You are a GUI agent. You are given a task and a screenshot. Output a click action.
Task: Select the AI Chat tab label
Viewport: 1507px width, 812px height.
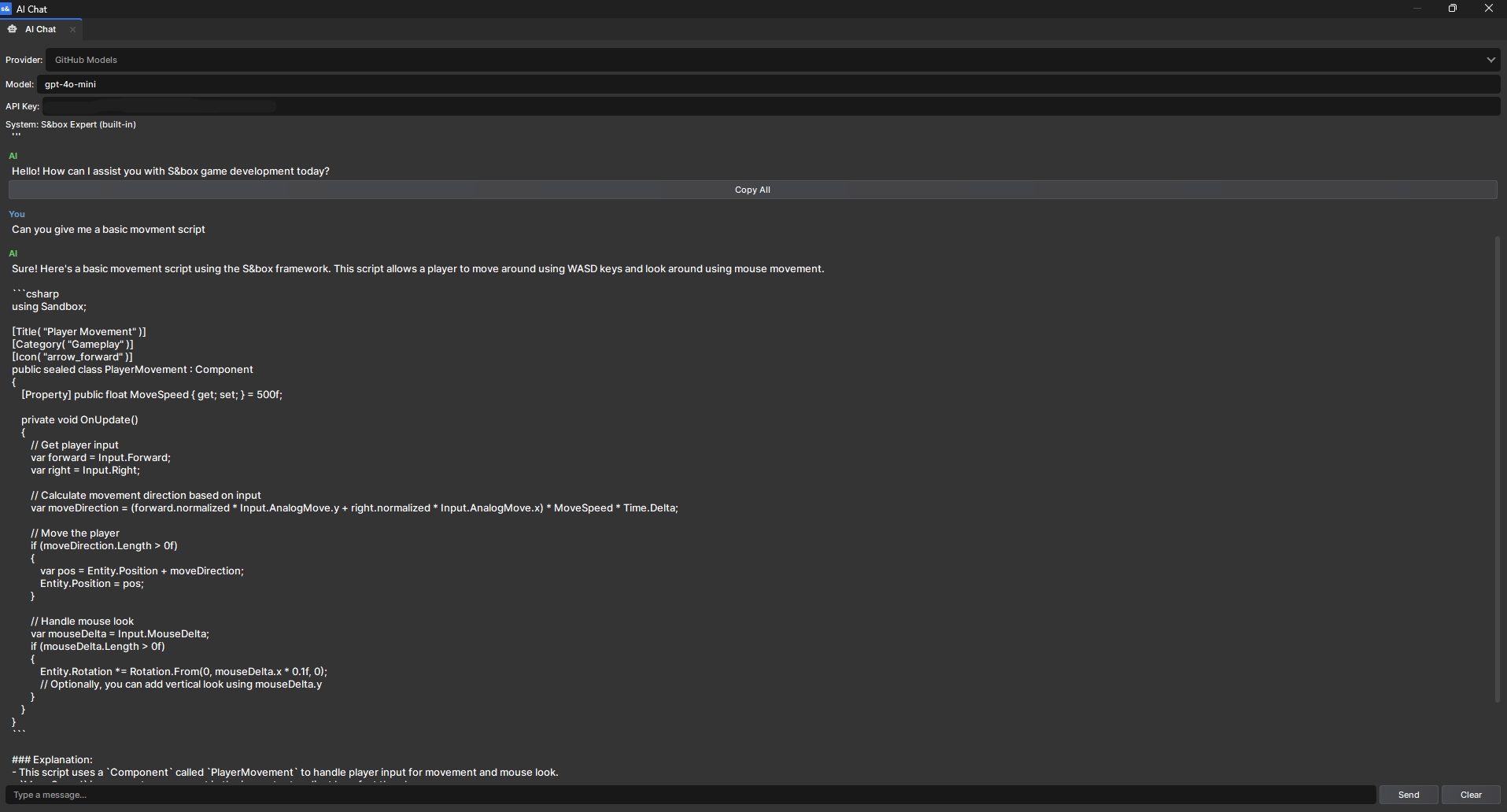[x=40, y=29]
